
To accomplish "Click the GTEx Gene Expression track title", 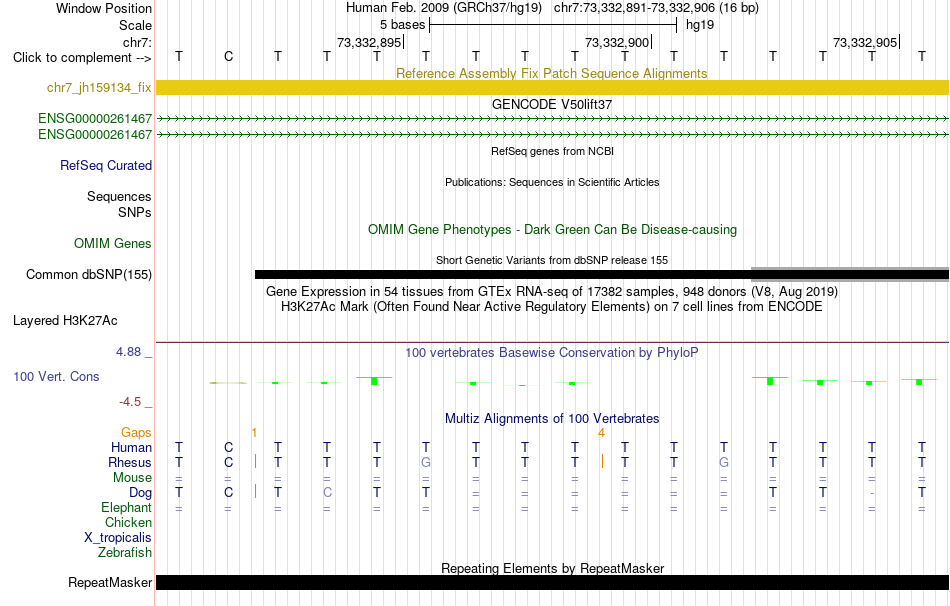I will [x=551, y=291].
